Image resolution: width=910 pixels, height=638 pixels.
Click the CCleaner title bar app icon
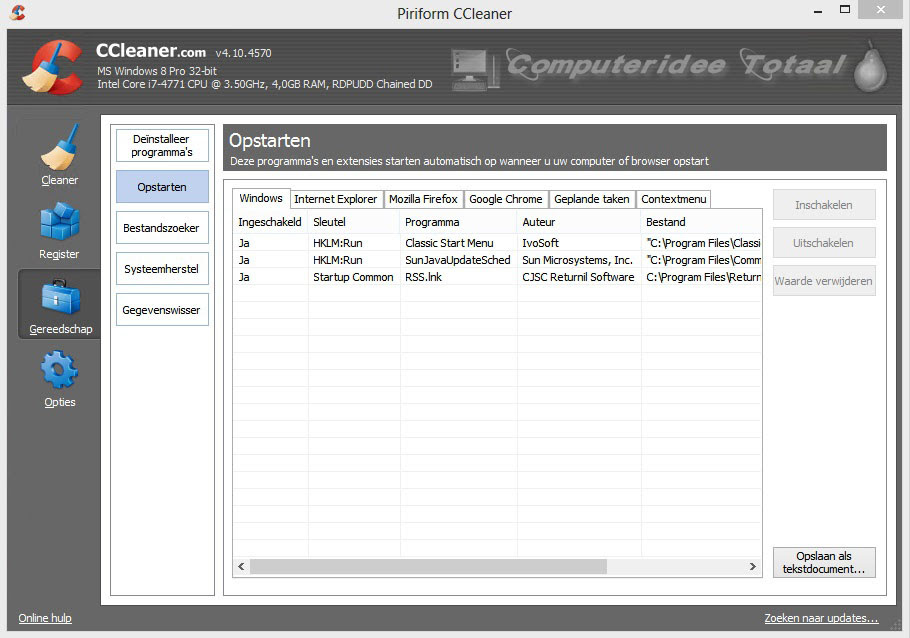[18, 12]
